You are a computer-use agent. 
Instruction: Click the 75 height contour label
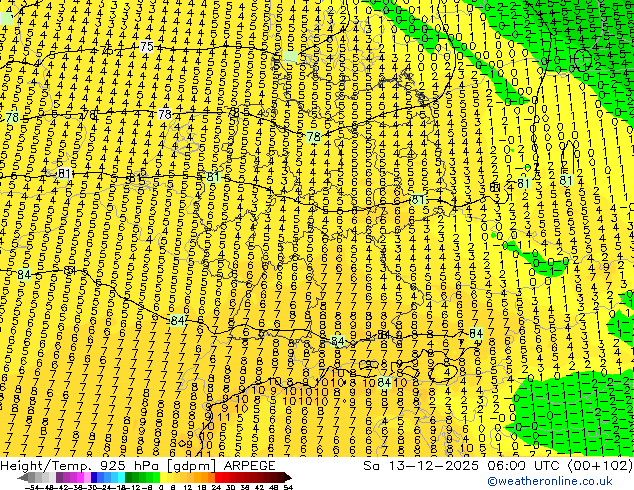click(x=147, y=47)
